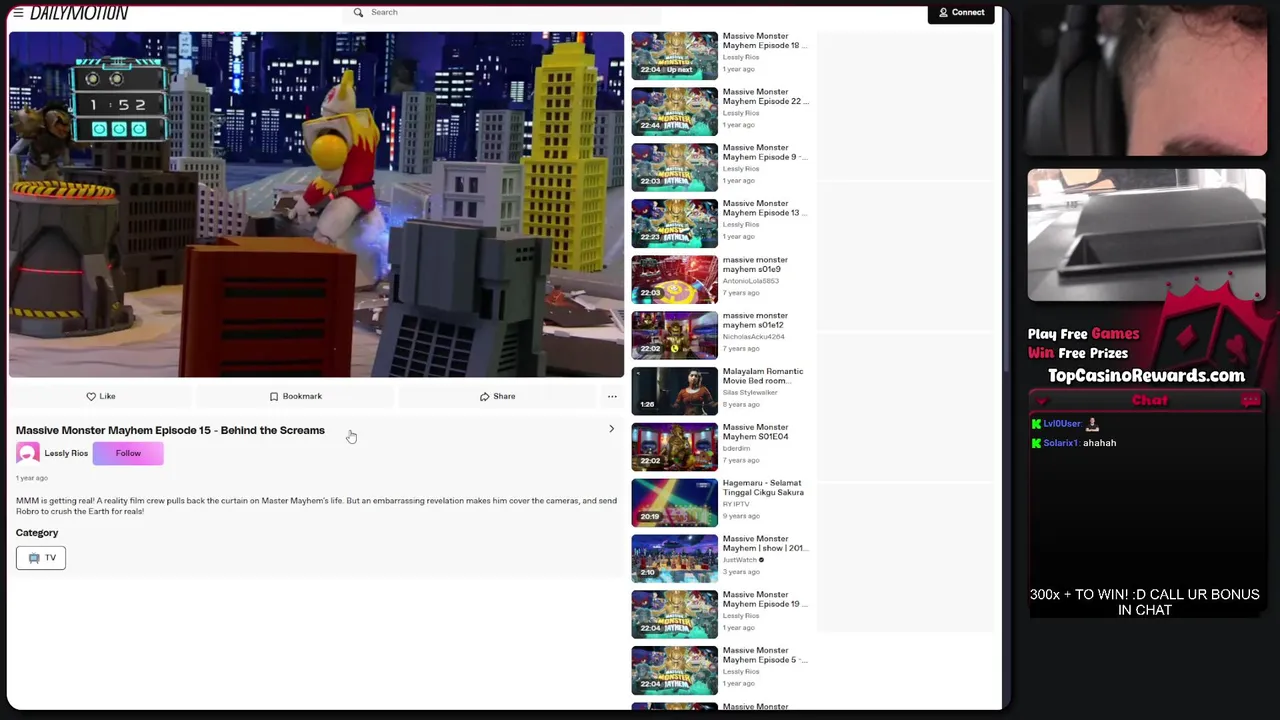1280x720 pixels.
Task: Open Episode 18 Up next thumbnail
Action: [674, 55]
